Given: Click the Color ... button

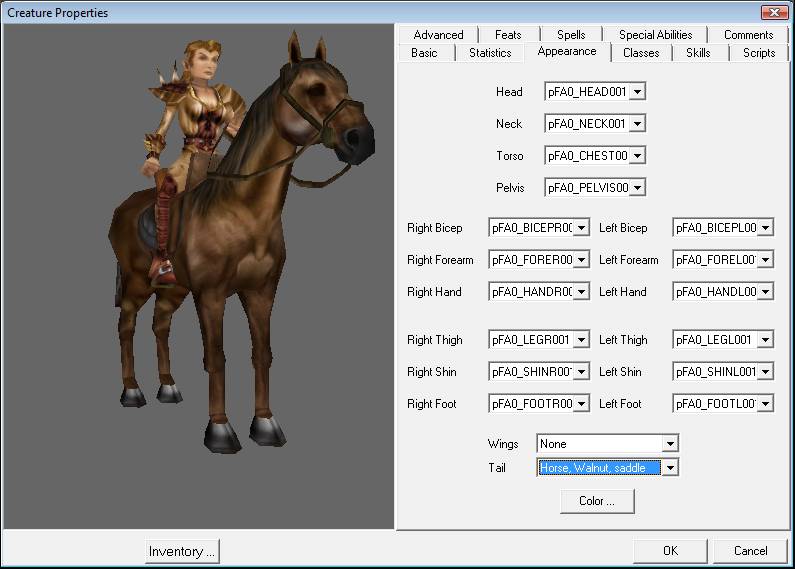Looking at the screenshot, I should click(597, 501).
